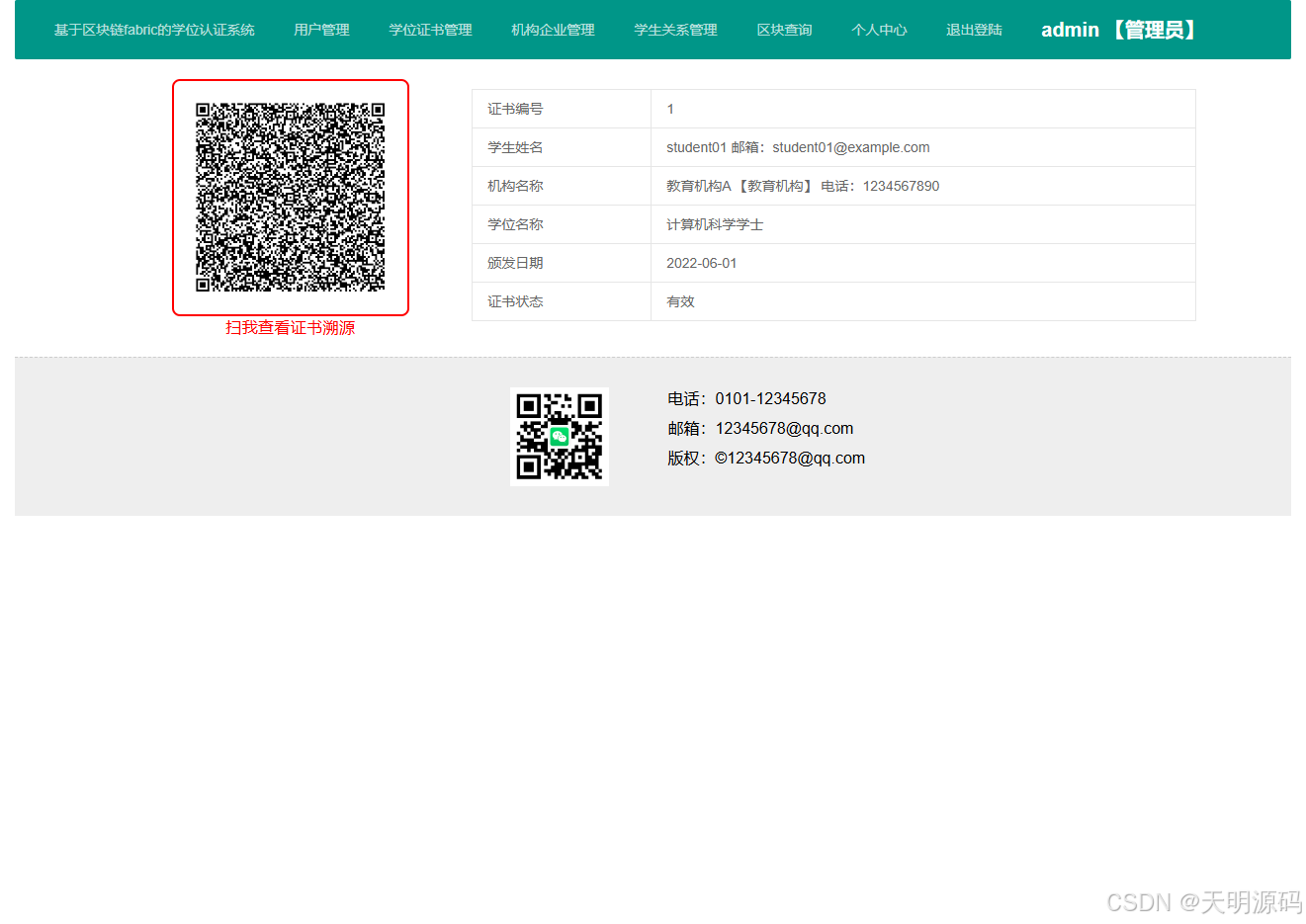The height and width of the screenshot is (924, 1306).
Task: Open 学生关系管理 menu item
Action: click(x=675, y=30)
